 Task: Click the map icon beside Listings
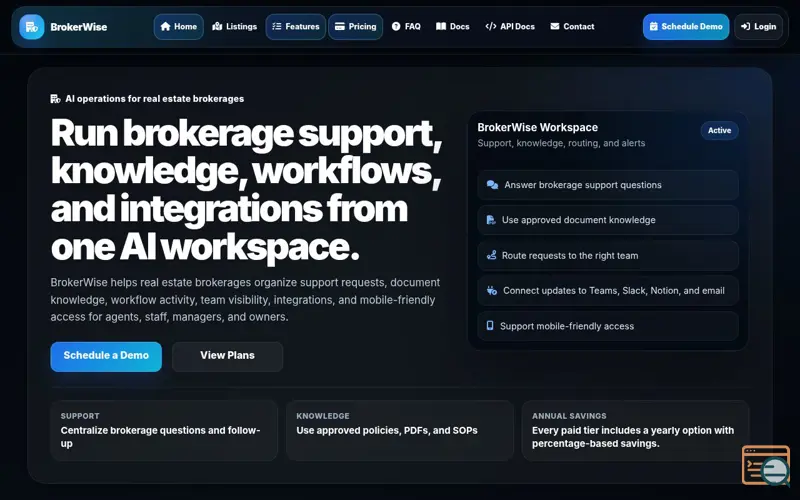[x=217, y=27]
